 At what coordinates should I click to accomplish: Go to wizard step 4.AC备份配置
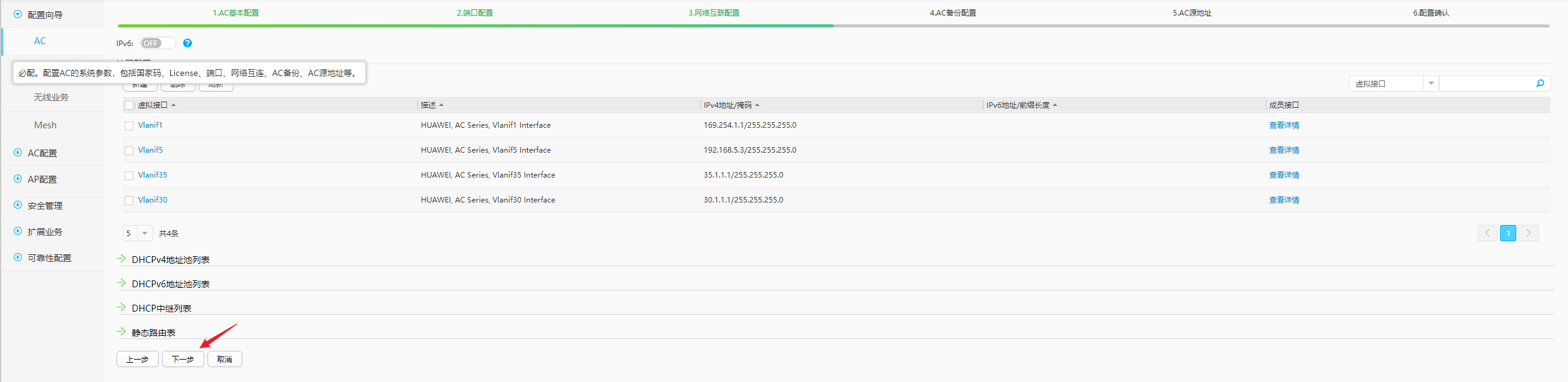(x=953, y=13)
